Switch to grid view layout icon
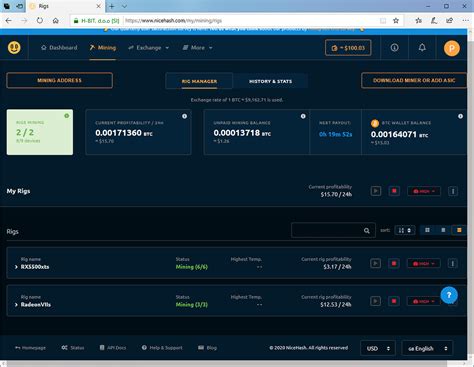The image size is (474, 367). coord(427,230)
